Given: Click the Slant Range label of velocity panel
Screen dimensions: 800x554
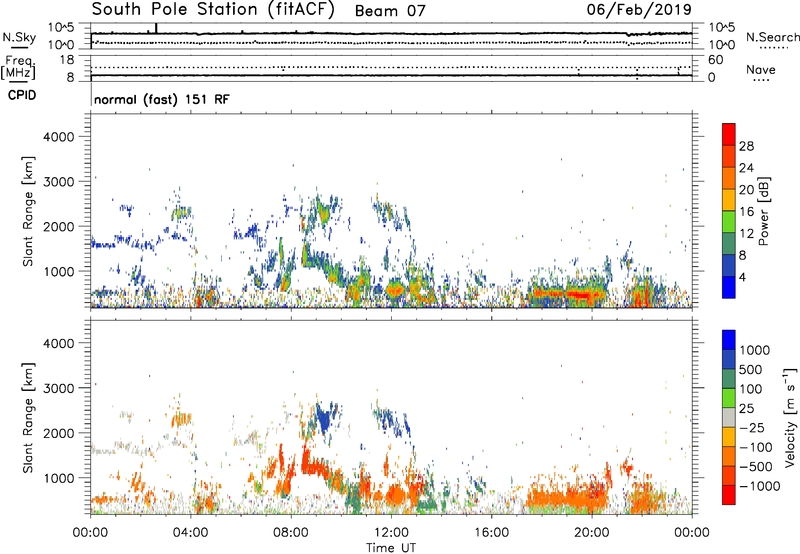Looking at the screenshot, I should (28, 418).
